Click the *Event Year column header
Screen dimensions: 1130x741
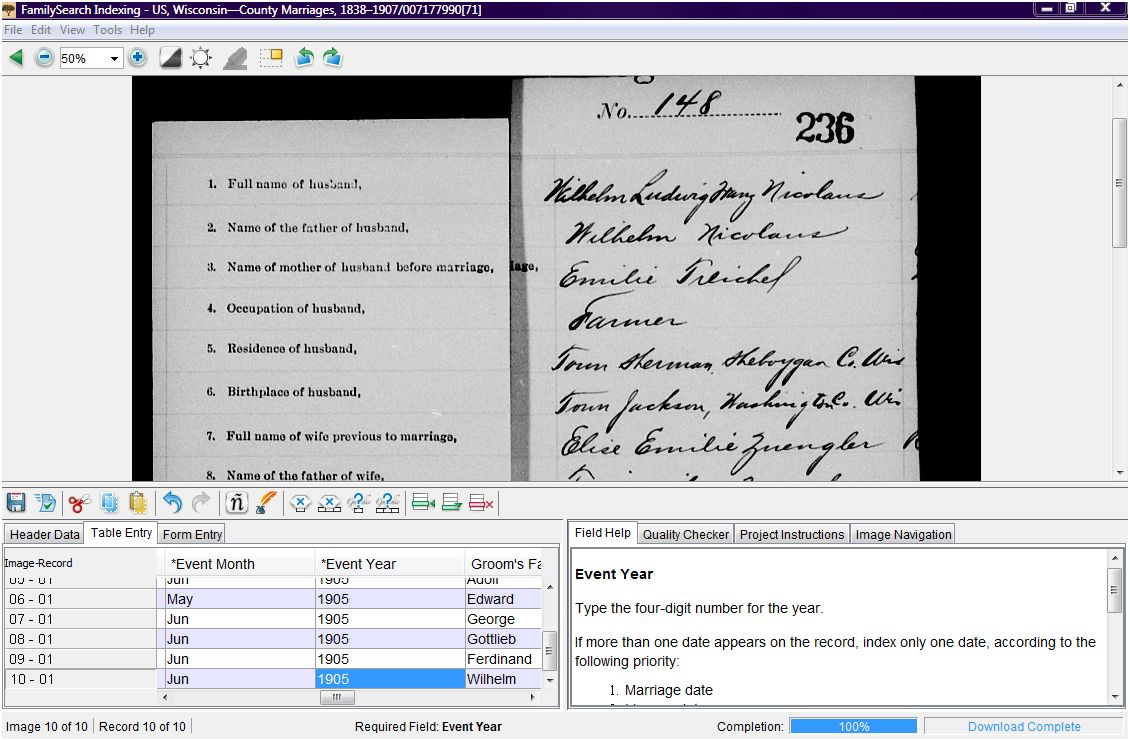tap(390, 564)
